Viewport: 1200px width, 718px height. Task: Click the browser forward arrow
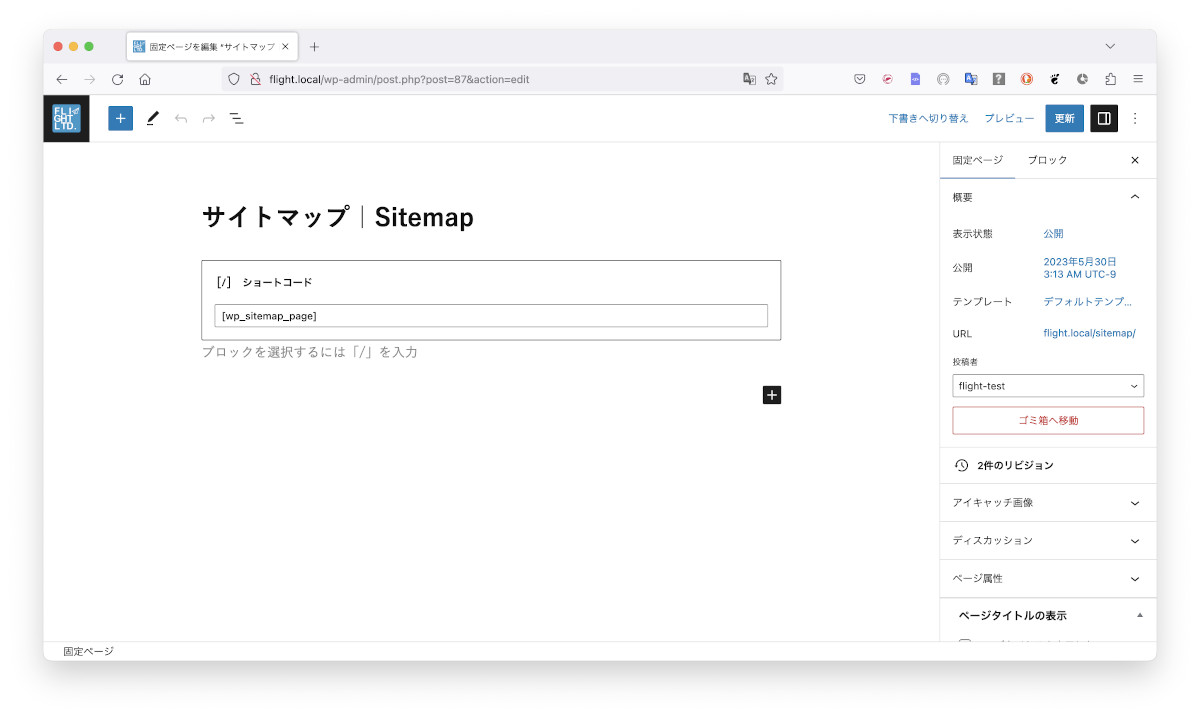click(89, 79)
